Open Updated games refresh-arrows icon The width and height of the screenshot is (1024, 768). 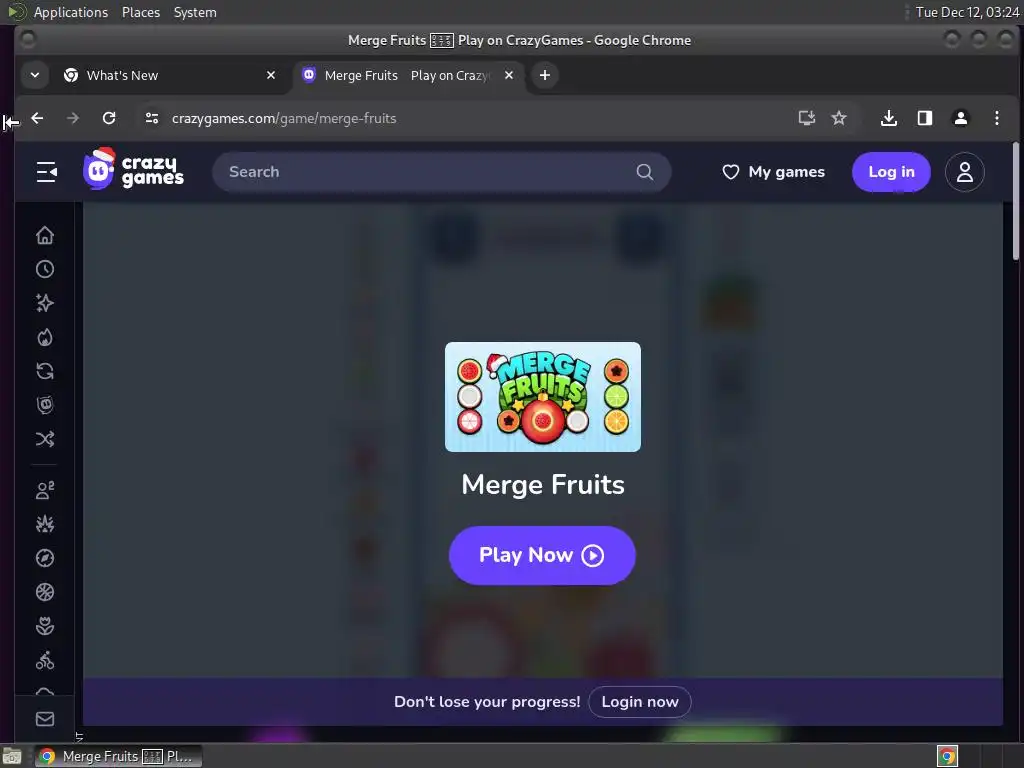(44, 371)
